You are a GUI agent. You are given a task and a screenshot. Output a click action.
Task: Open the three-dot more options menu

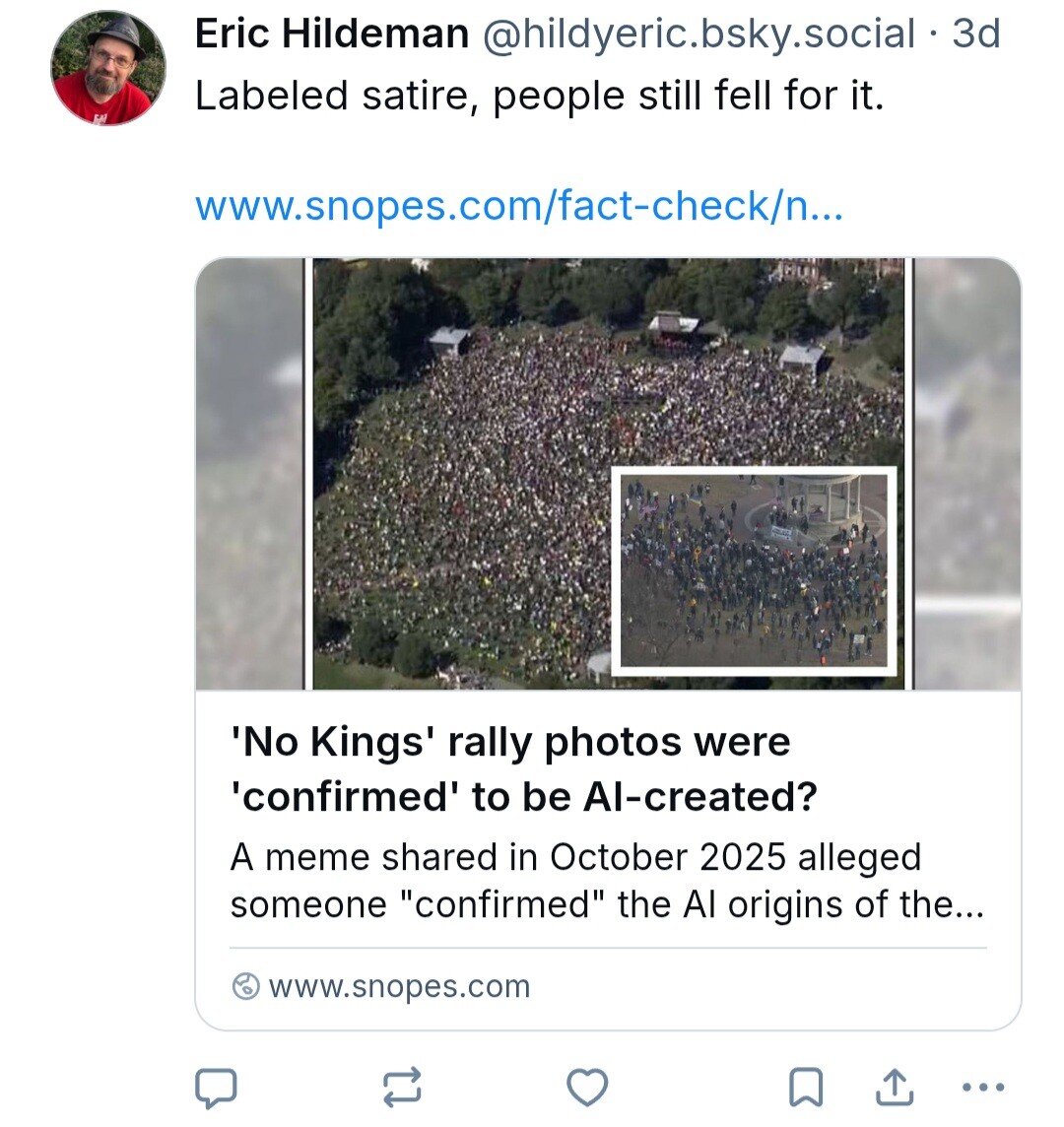tap(982, 1087)
